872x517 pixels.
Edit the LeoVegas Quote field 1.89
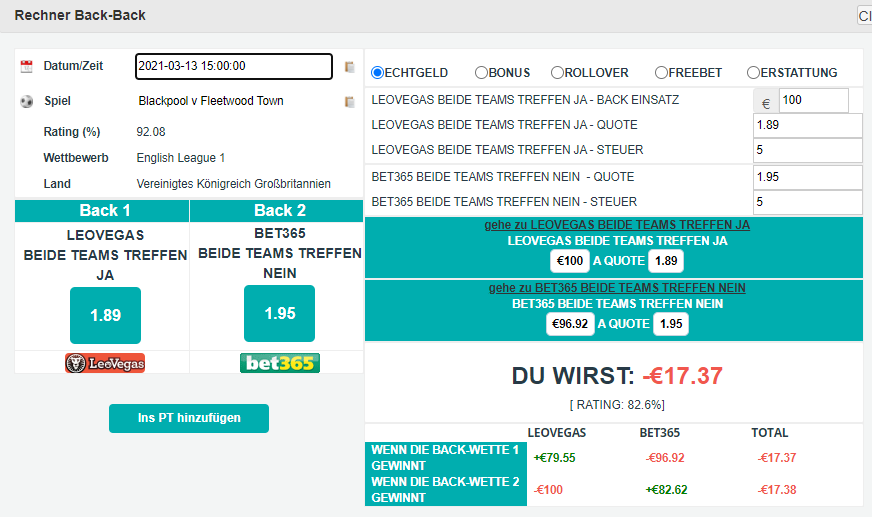[807, 125]
